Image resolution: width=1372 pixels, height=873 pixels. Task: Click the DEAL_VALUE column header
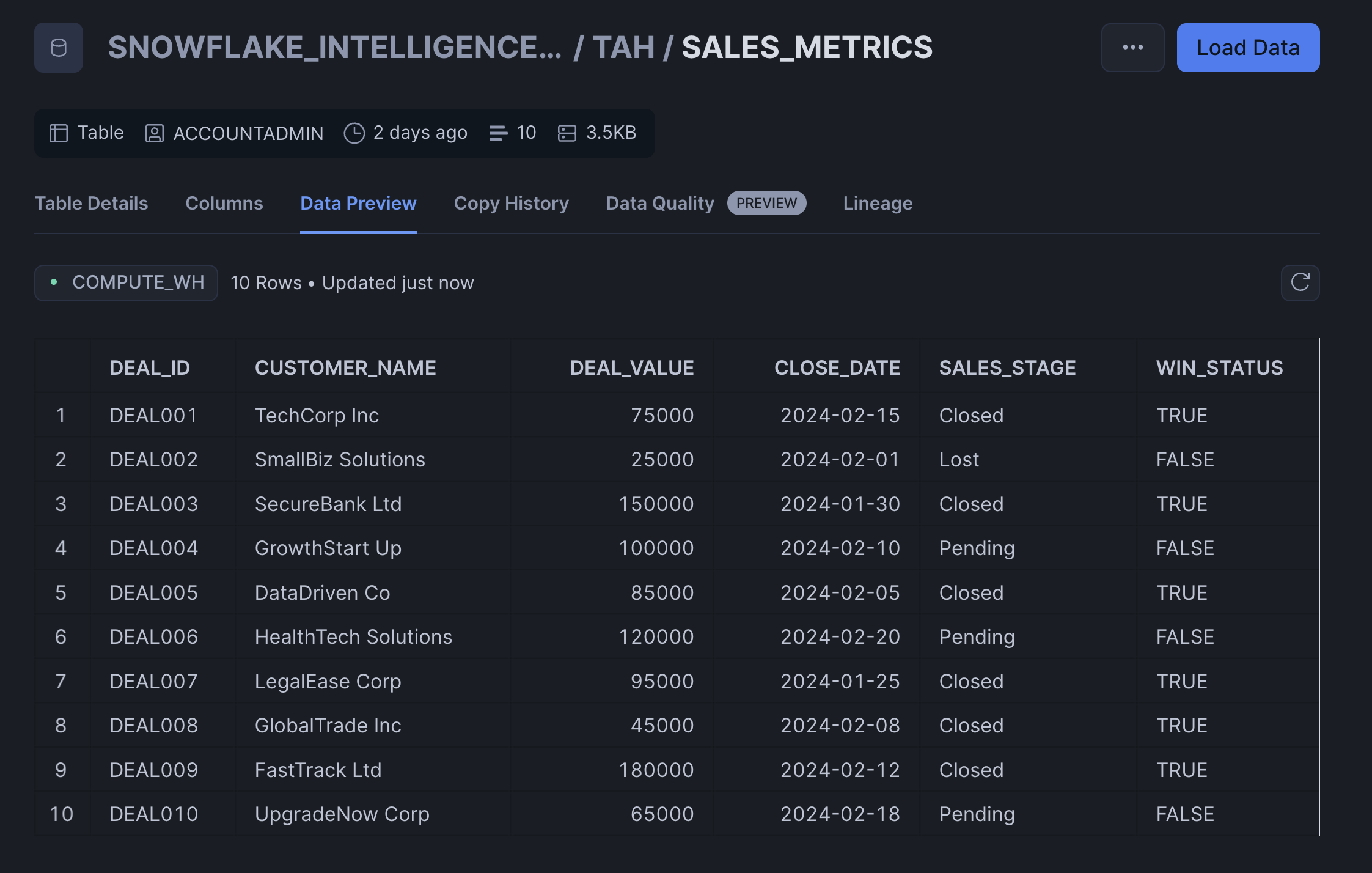tap(631, 367)
